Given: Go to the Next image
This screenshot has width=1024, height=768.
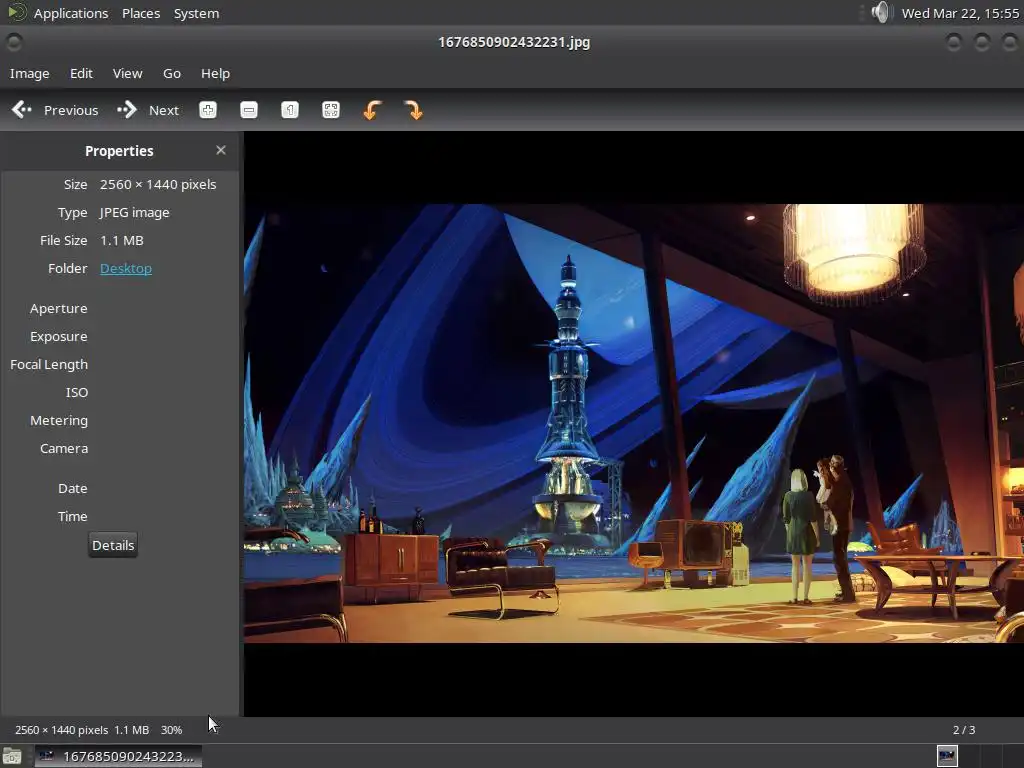Looking at the screenshot, I should pos(148,110).
